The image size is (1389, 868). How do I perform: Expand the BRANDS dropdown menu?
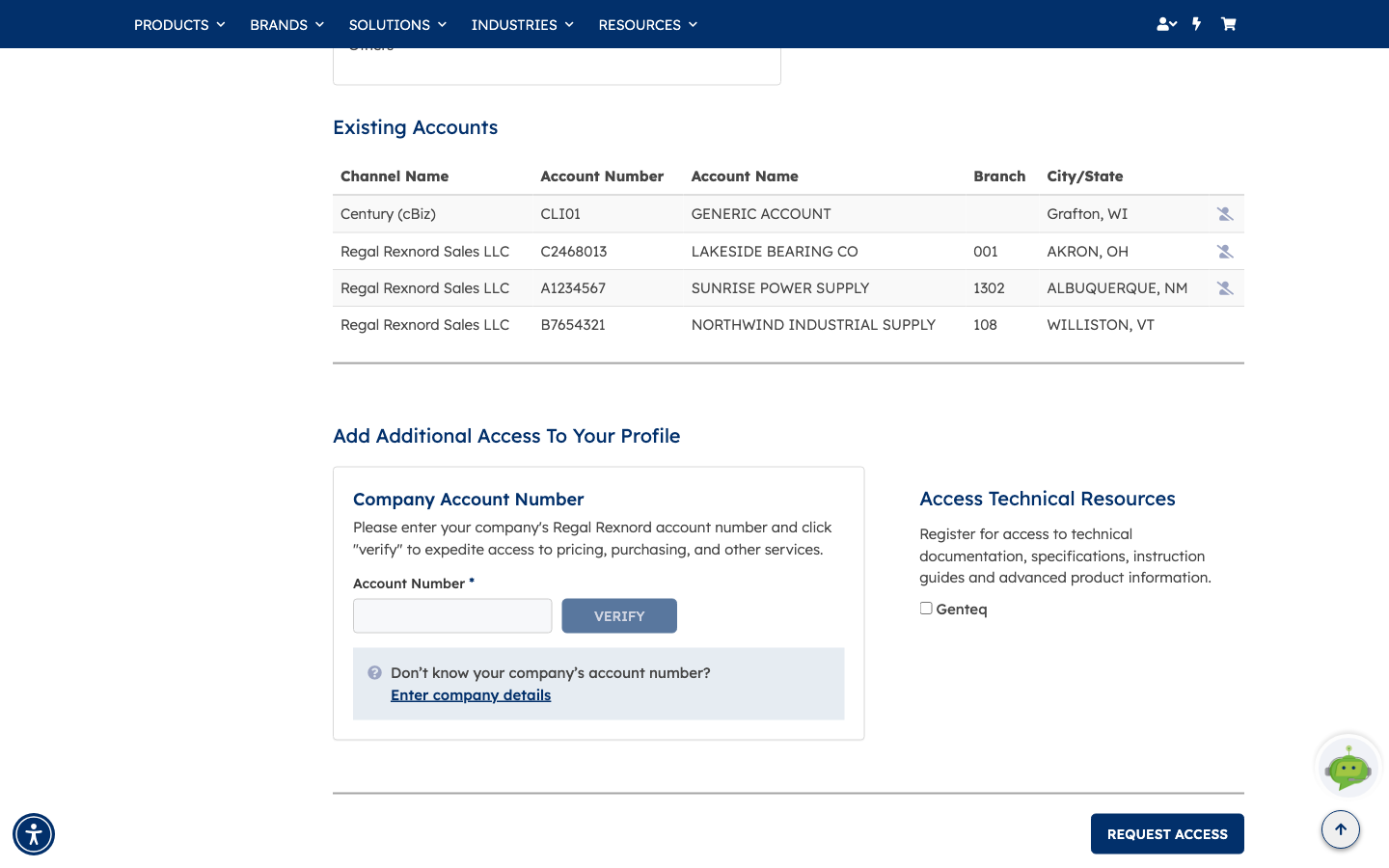(x=286, y=24)
